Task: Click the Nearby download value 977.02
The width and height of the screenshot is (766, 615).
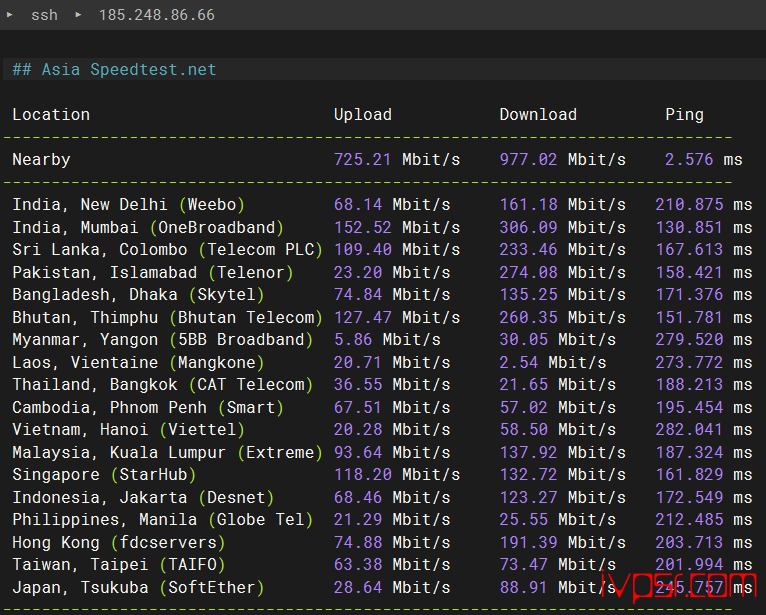Action: [528, 159]
